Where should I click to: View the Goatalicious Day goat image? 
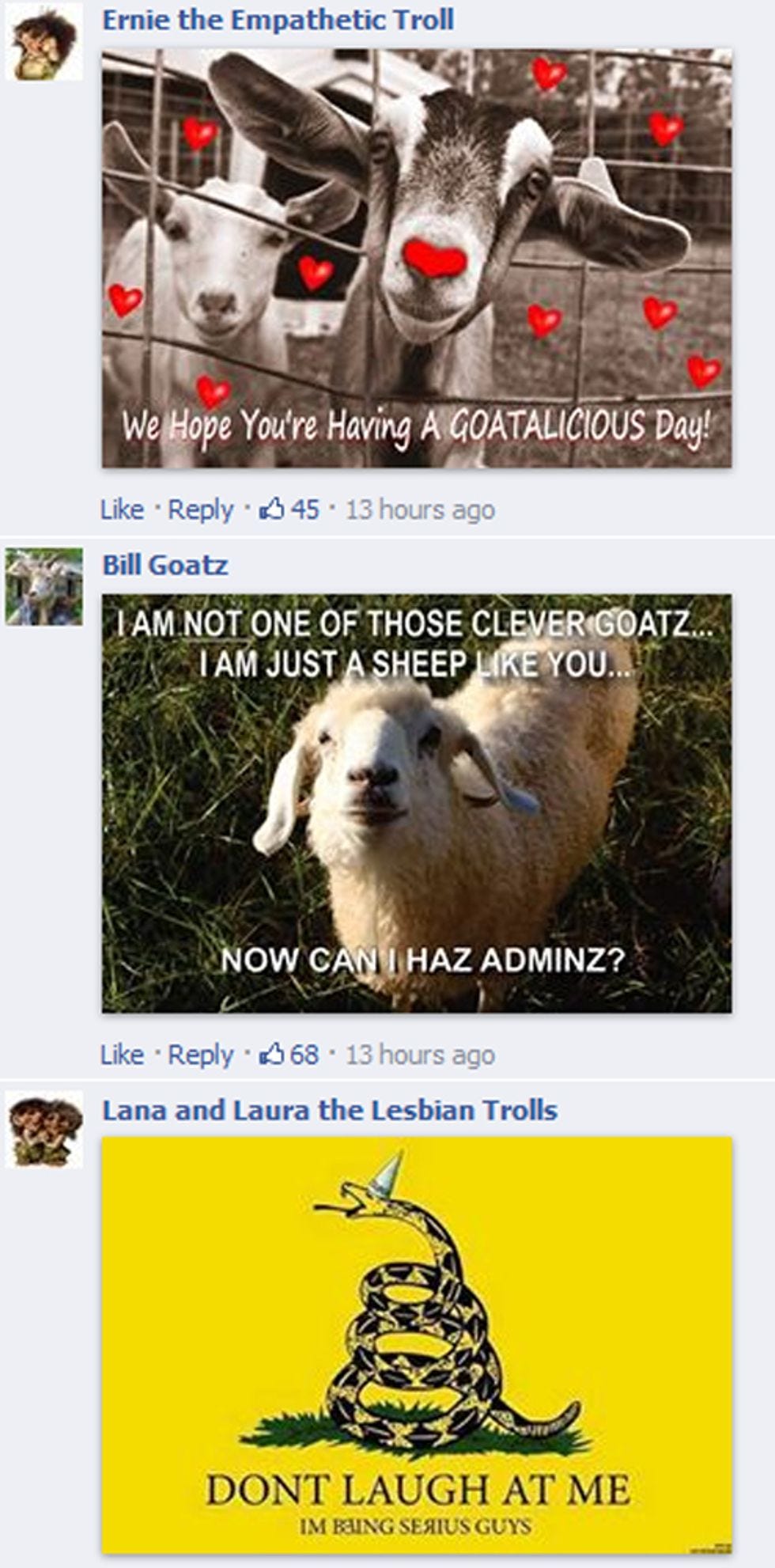point(417,259)
